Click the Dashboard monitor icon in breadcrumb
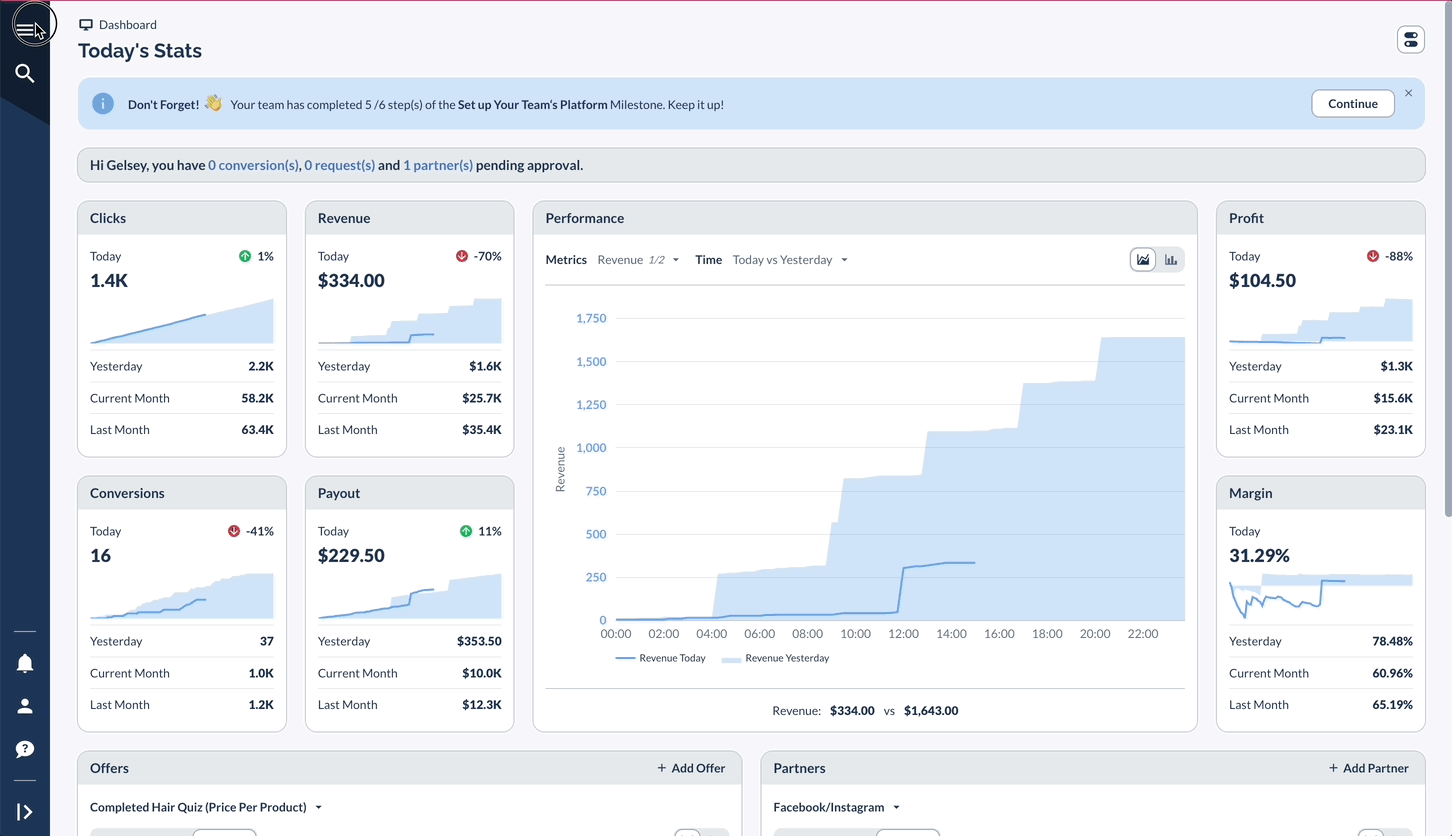The height and width of the screenshot is (836, 1452). [x=86, y=25]
